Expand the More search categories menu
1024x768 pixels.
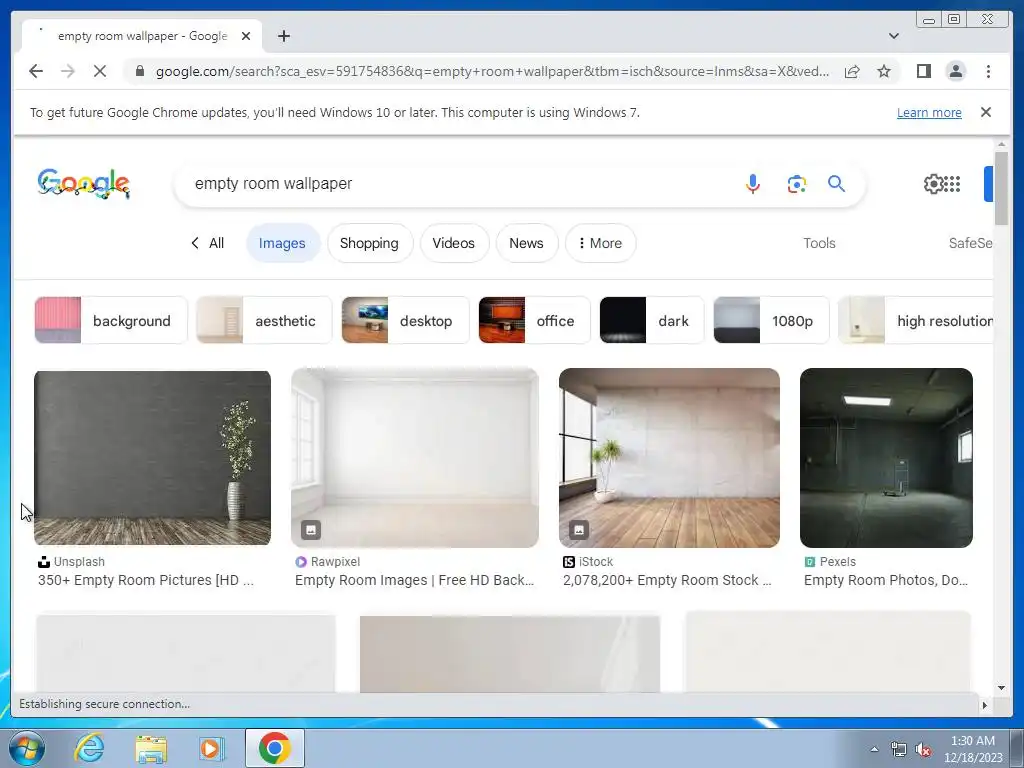[x=600, y=243]
